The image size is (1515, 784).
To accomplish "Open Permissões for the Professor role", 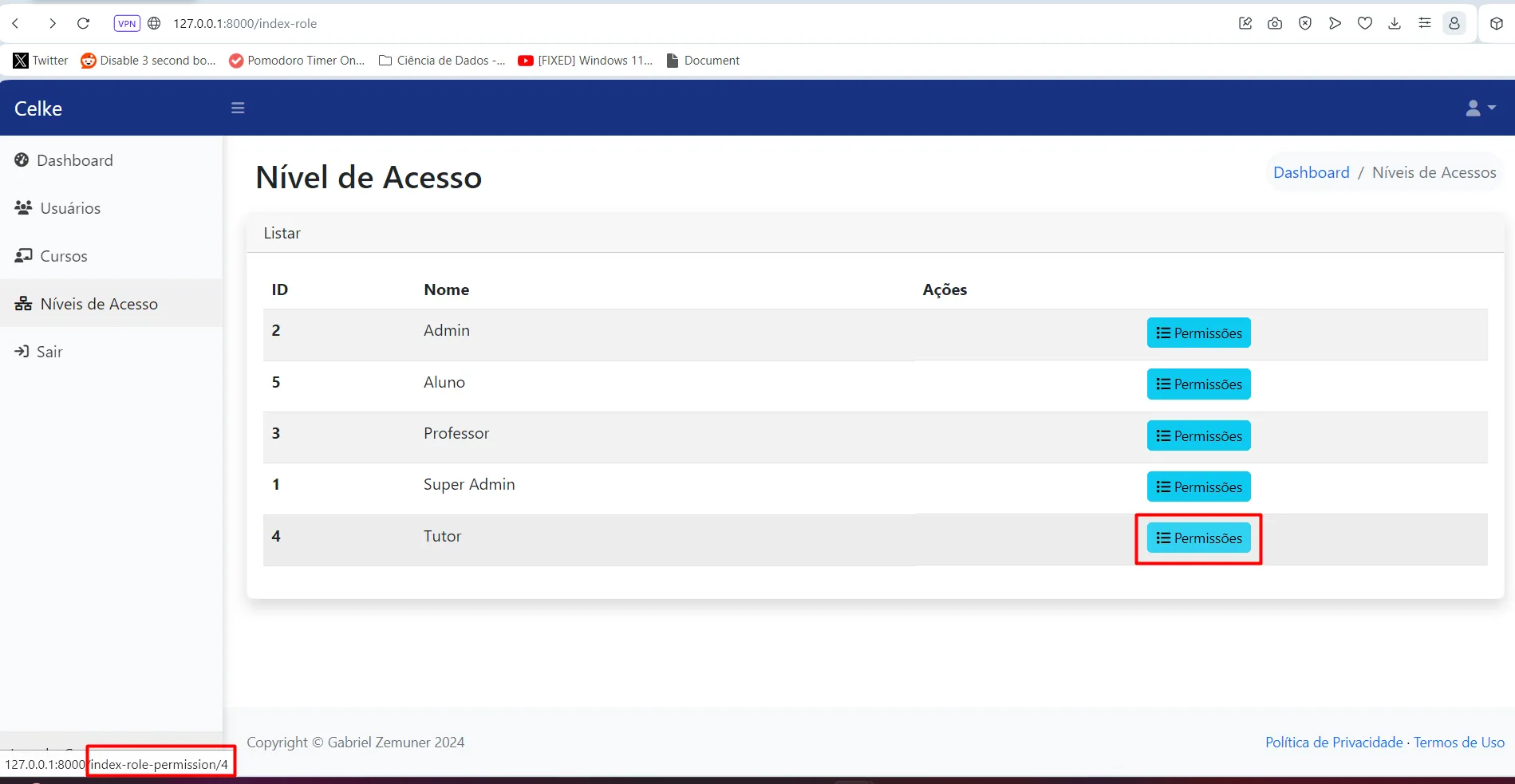I will coord(1198,436).
